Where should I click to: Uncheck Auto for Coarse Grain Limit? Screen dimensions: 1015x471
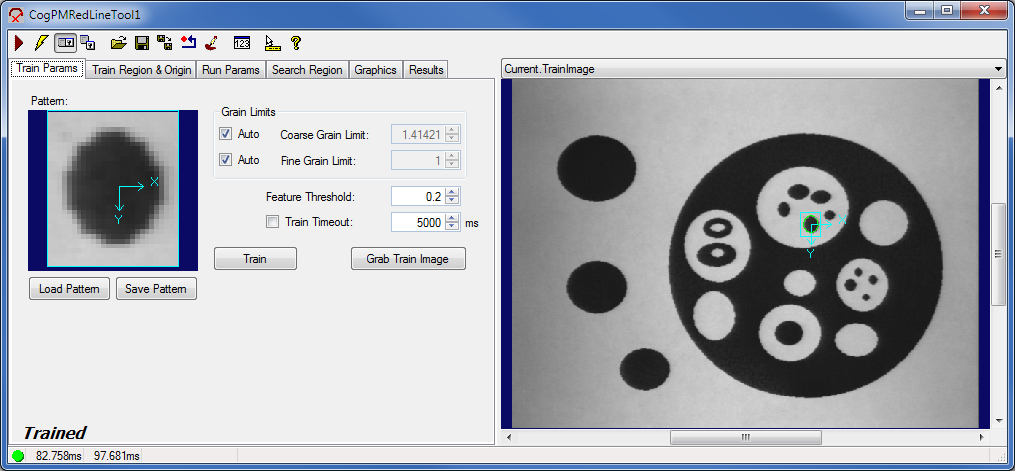226,134
